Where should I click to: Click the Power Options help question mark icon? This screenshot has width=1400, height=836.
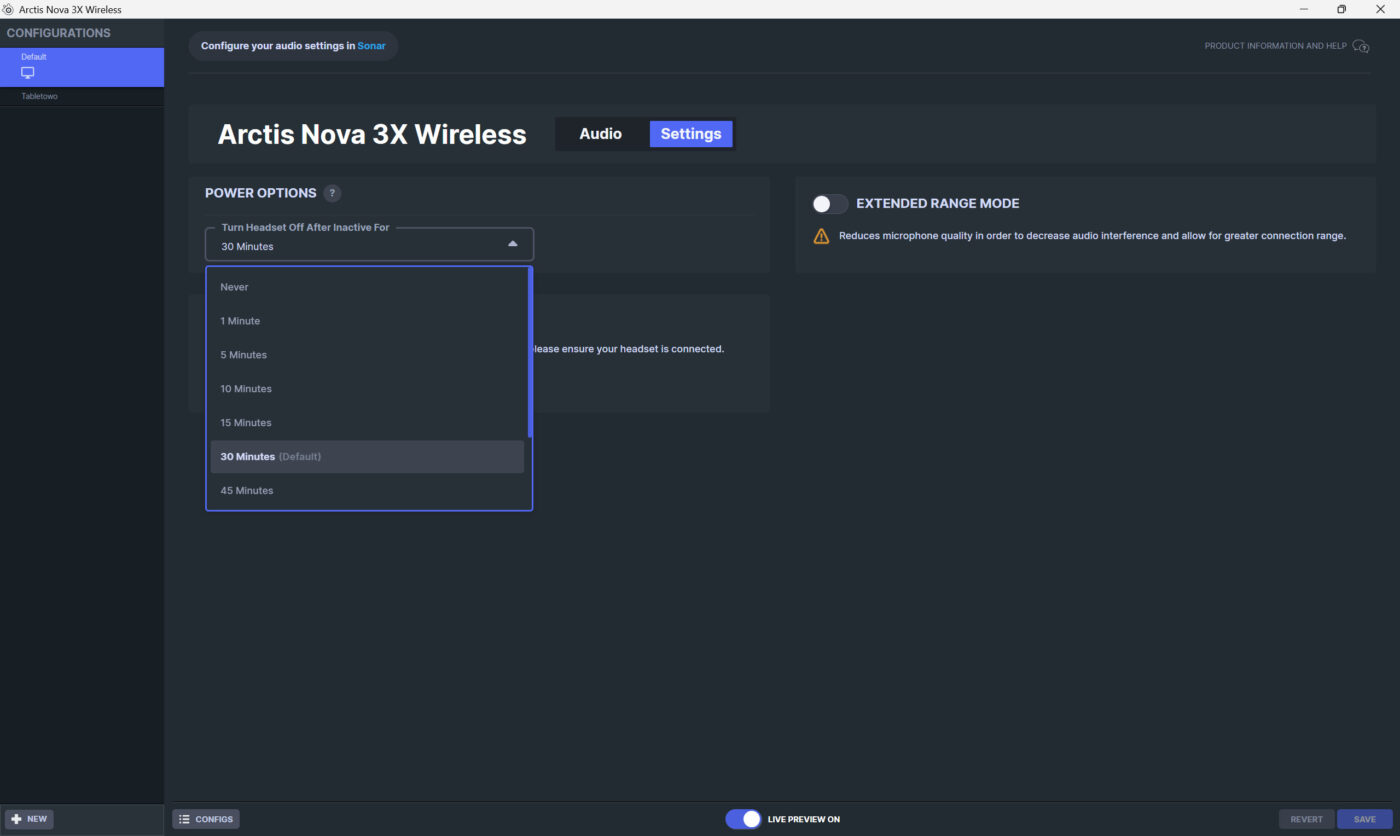pyautogui.click(x=332, y=193)
